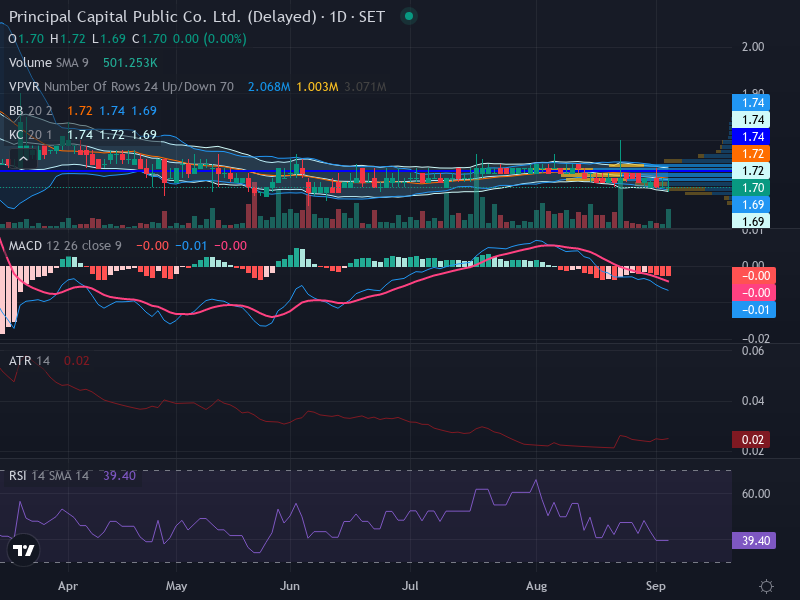Click the Apr label on time axis
This screenshot has height=600, width=800.
click(x=68, y=586)
